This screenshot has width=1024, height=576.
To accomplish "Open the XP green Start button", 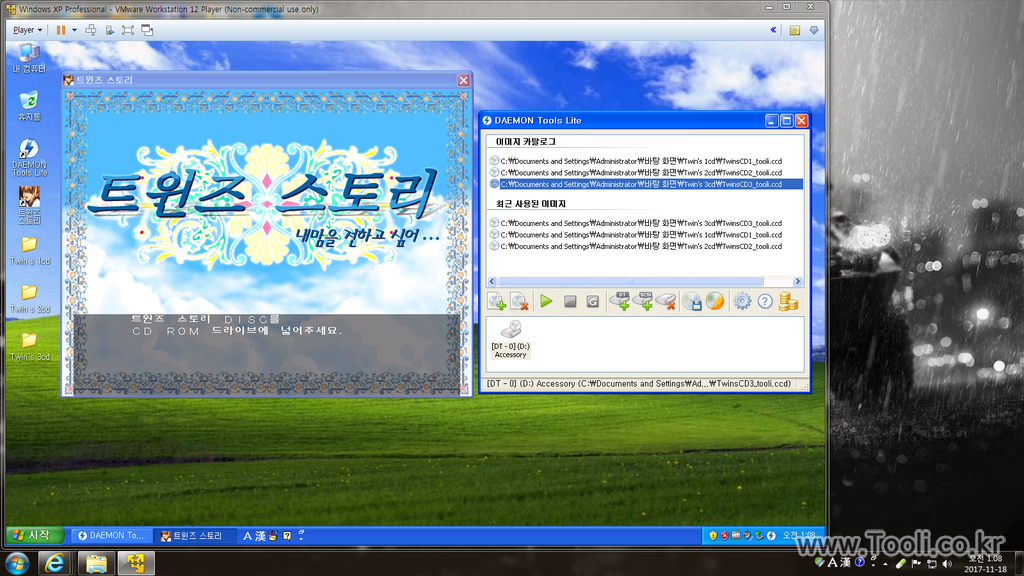I will (35, 535).
